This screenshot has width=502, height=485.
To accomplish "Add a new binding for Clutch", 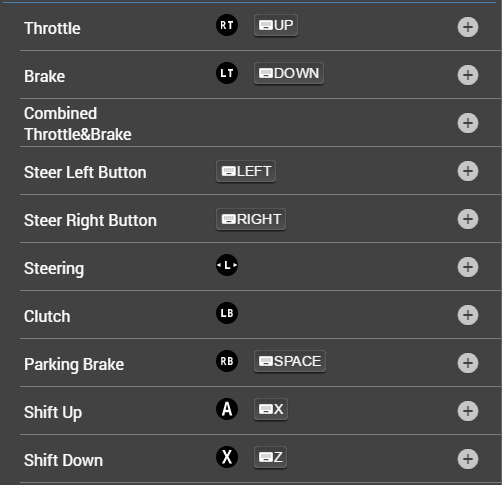I will 468,315.
